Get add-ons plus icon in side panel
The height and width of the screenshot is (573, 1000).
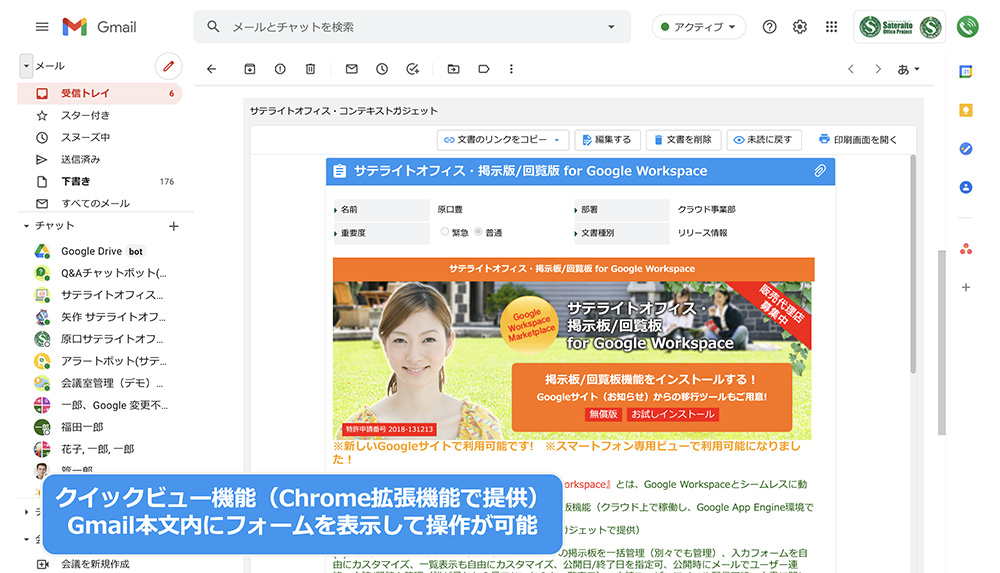(x=966, y=287)
